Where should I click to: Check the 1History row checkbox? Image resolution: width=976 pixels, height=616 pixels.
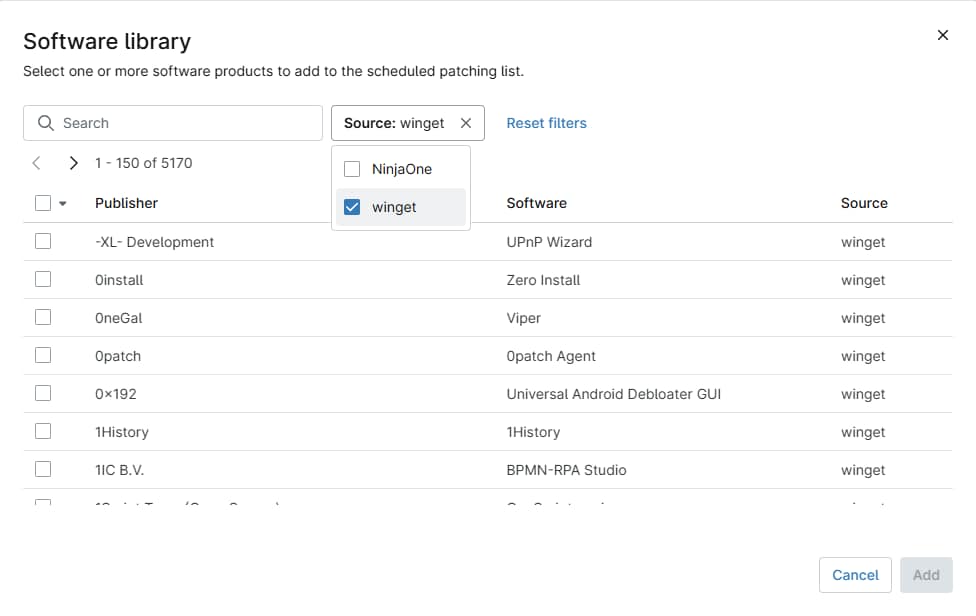[43, 431]
